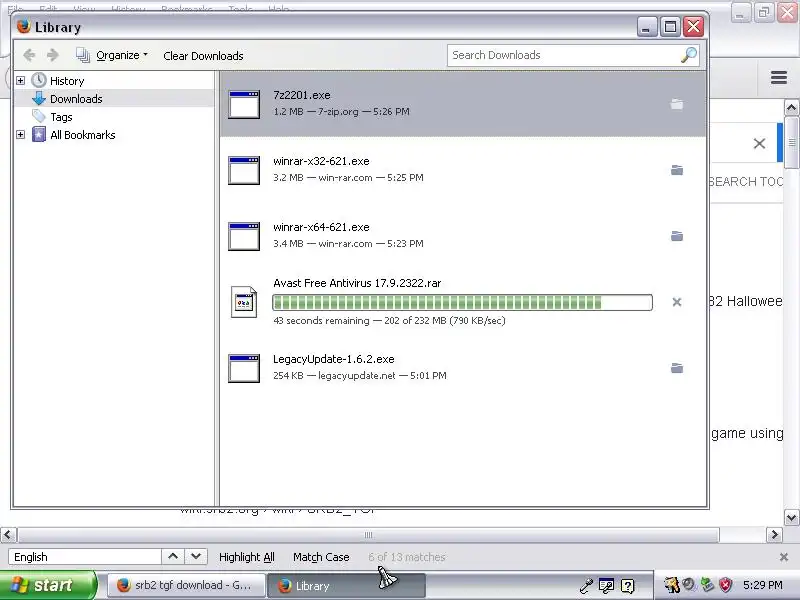Switch to srb2 tgf download taskbar window

pos(186,585)
